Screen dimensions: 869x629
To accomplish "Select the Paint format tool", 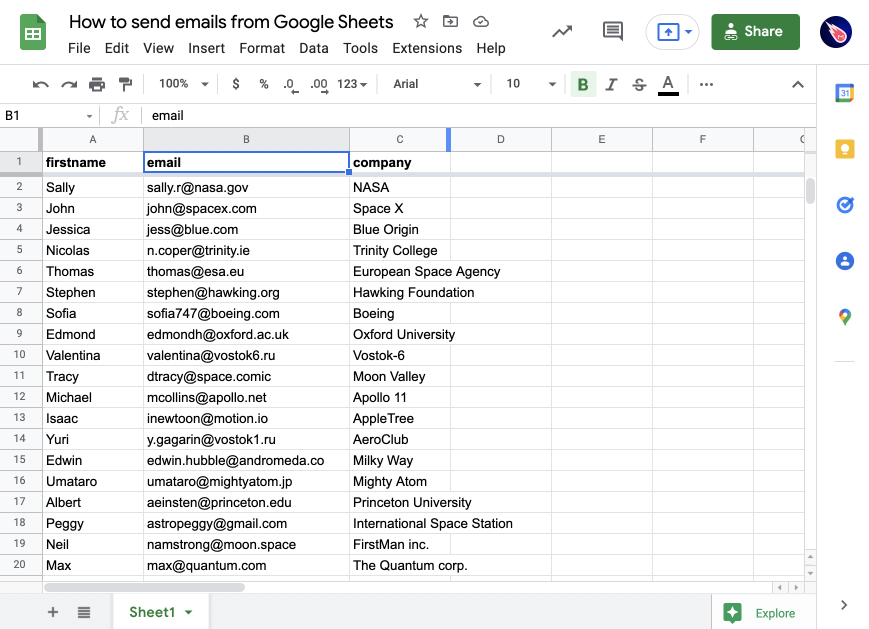I will pyautogui.click(x=125, y=84).
